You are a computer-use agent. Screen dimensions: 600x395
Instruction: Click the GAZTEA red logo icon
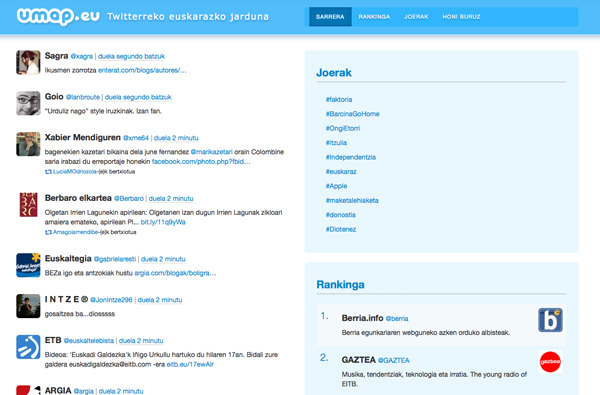pyautogui.click(x=550, y=362)
